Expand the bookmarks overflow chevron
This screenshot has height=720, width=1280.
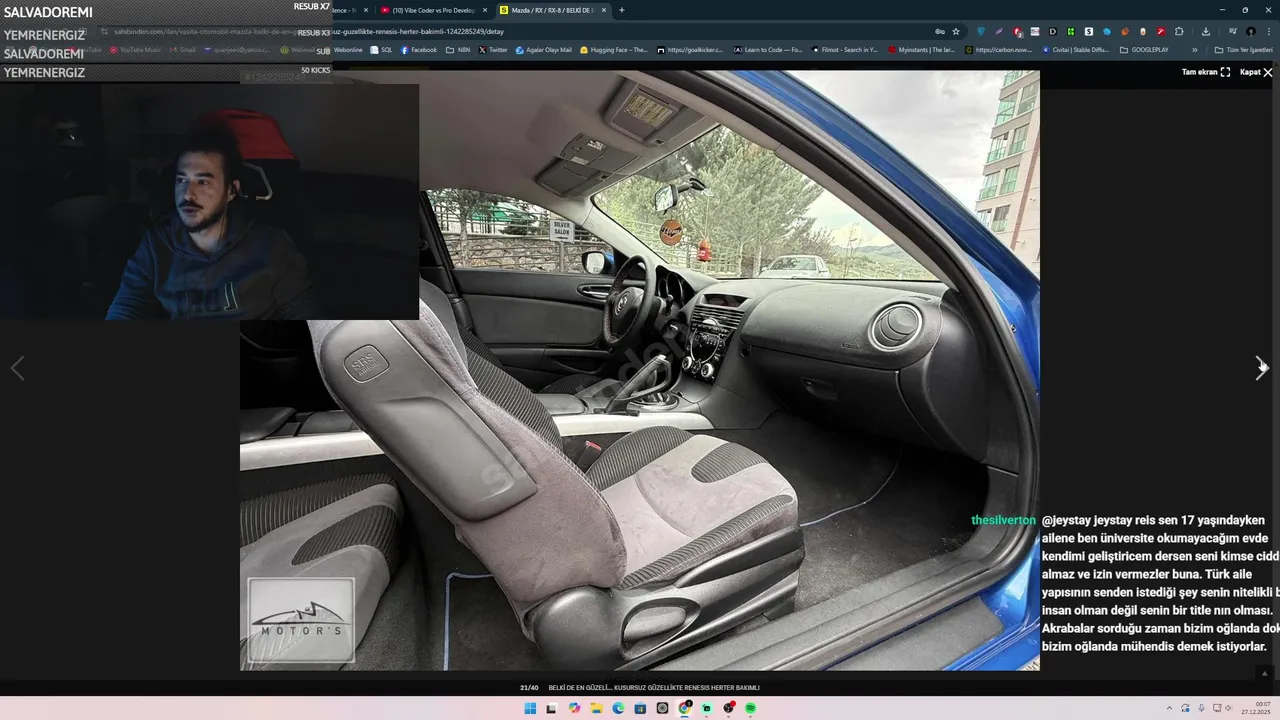(x=1195, y=50)
